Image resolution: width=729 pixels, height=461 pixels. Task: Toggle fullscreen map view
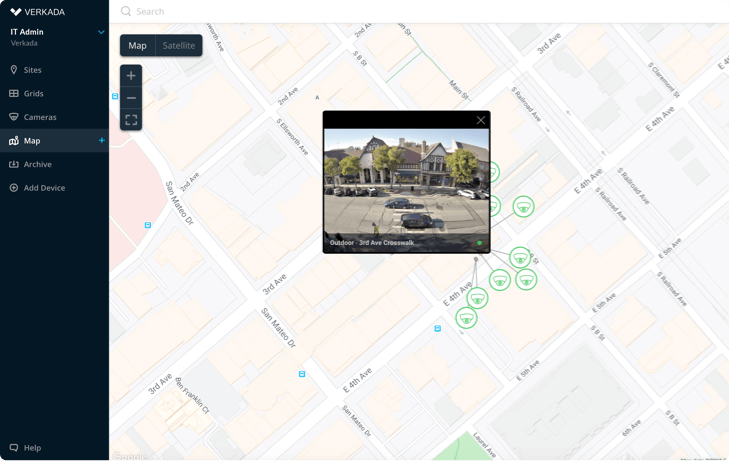click(x=131, y=120)
